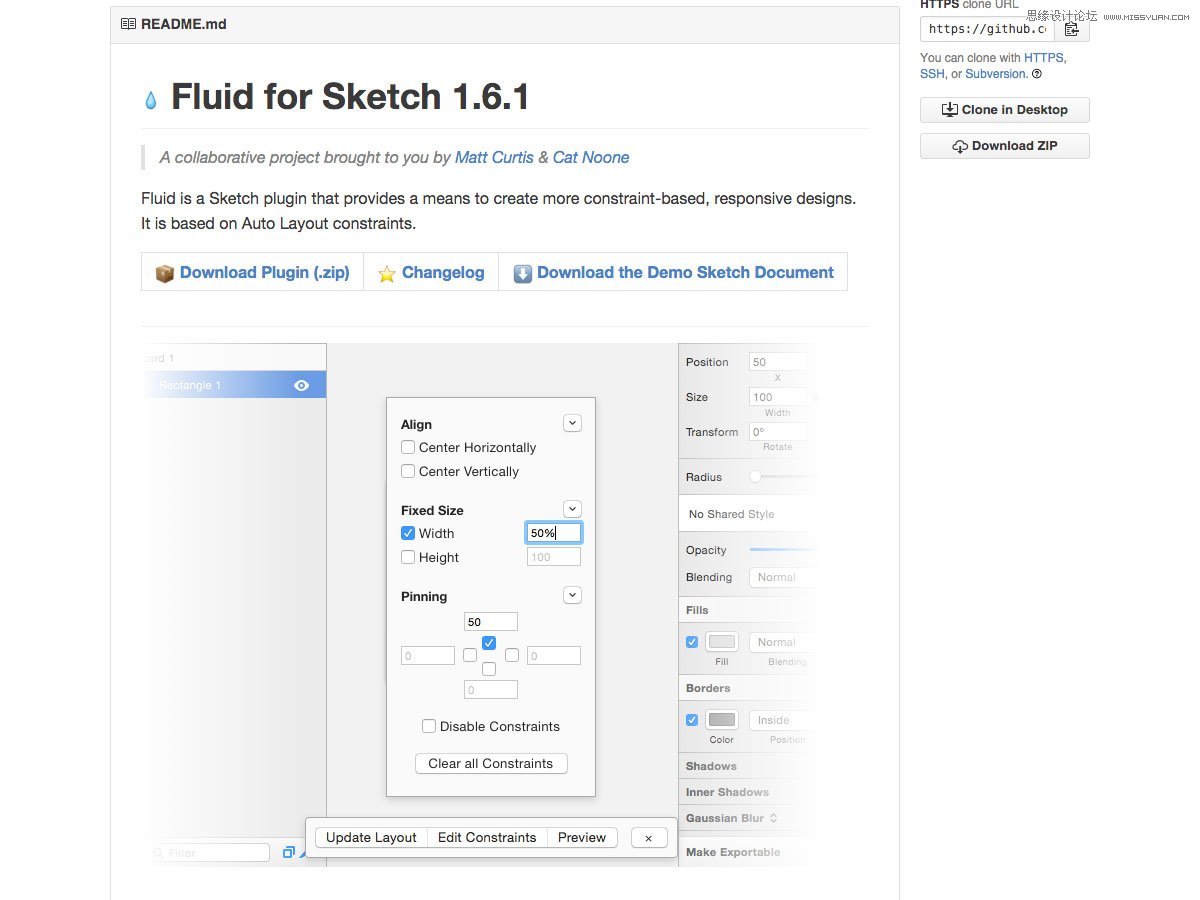The width and height of the screenshot is (1200, 900).
Task: Click the Update Layout segment
Action: coord(371,837)
